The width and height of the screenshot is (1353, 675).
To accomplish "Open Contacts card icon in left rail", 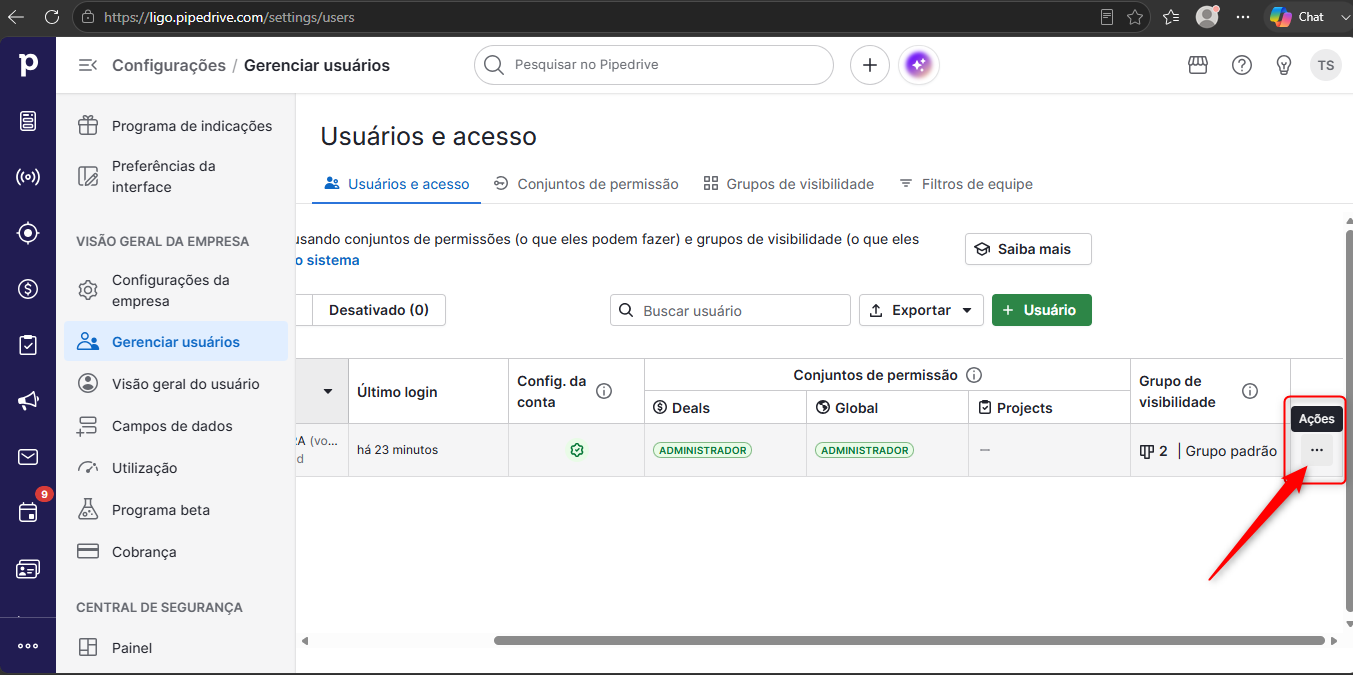I will [28, 569].
